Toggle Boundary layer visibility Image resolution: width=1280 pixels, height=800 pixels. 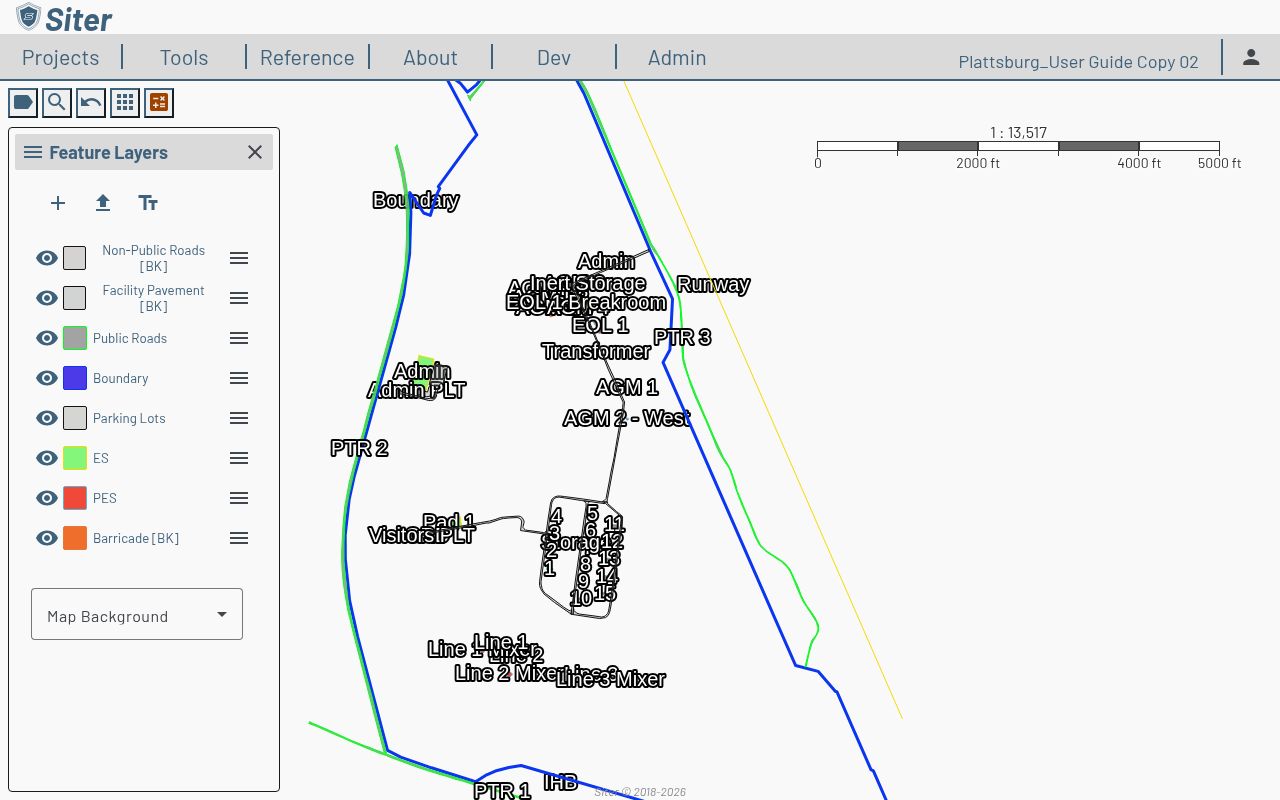(x=47, y=378)
